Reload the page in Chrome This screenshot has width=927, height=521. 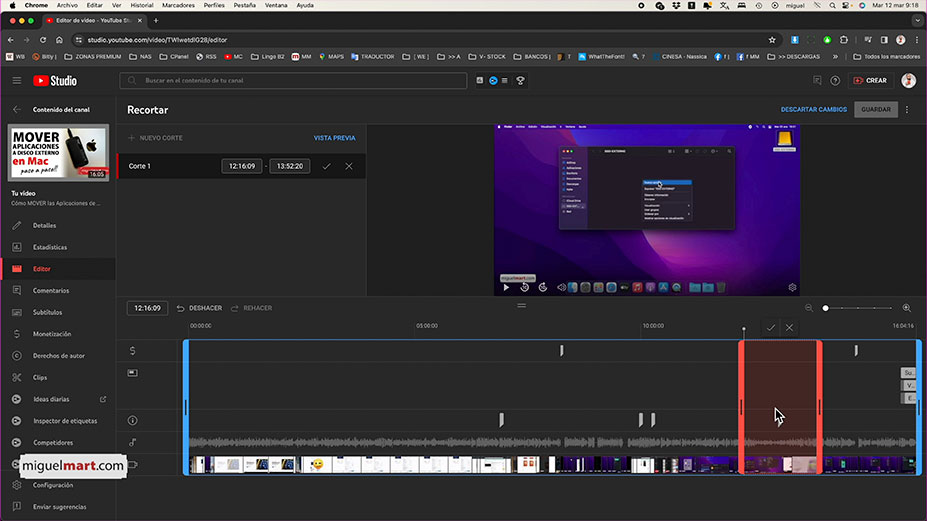(x=43, y=40)
